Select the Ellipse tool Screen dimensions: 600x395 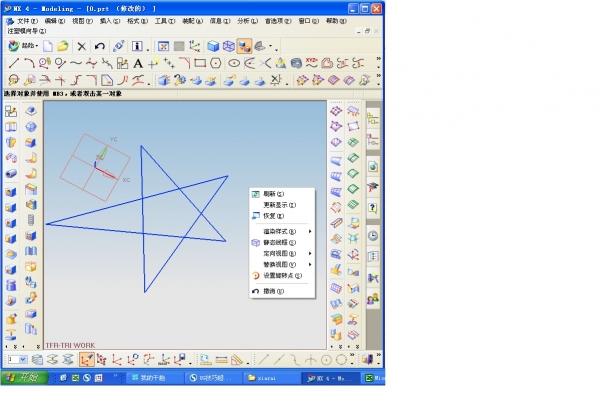(x=234, y=63)
